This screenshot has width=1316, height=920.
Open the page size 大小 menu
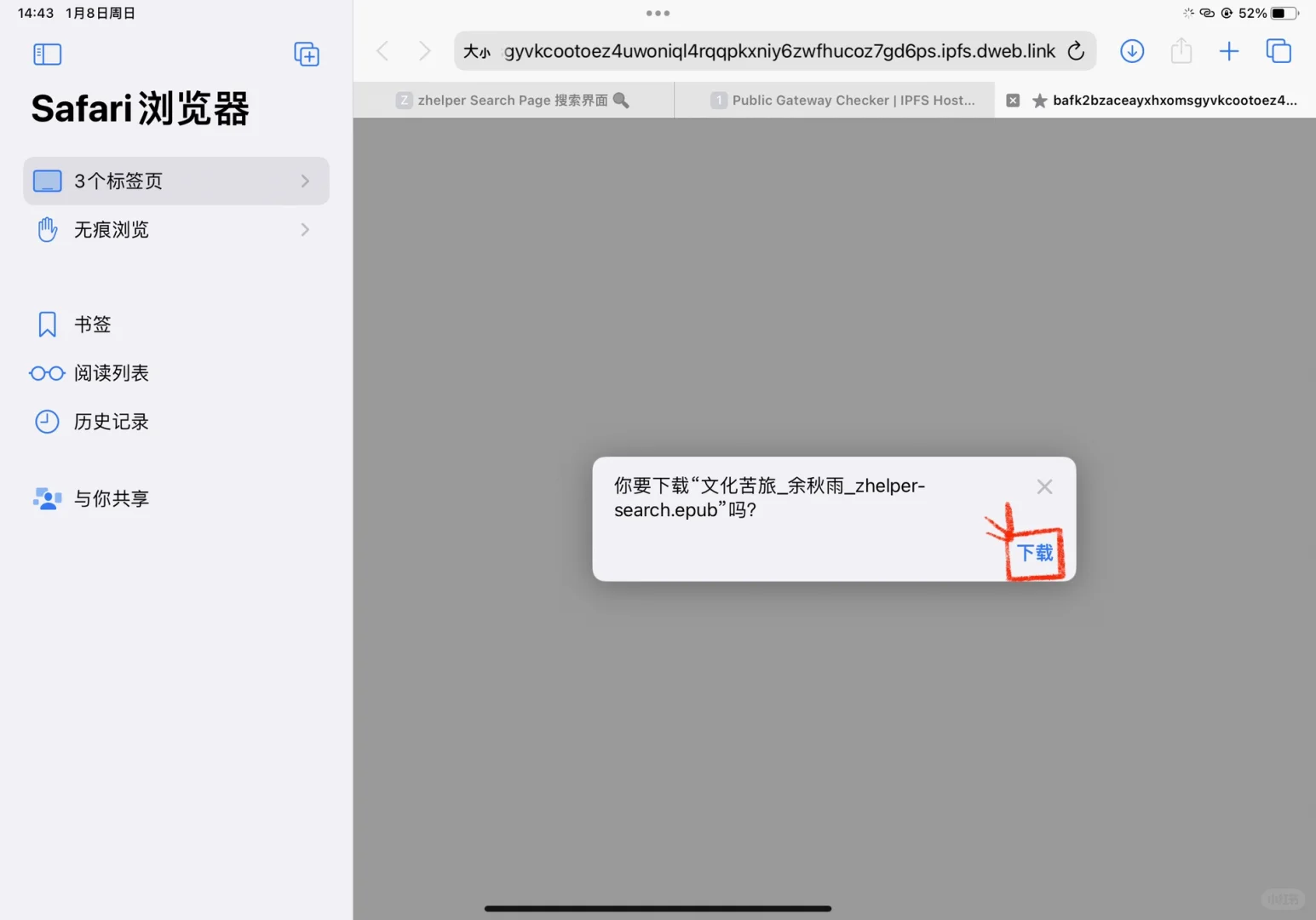tap(477, 52)
